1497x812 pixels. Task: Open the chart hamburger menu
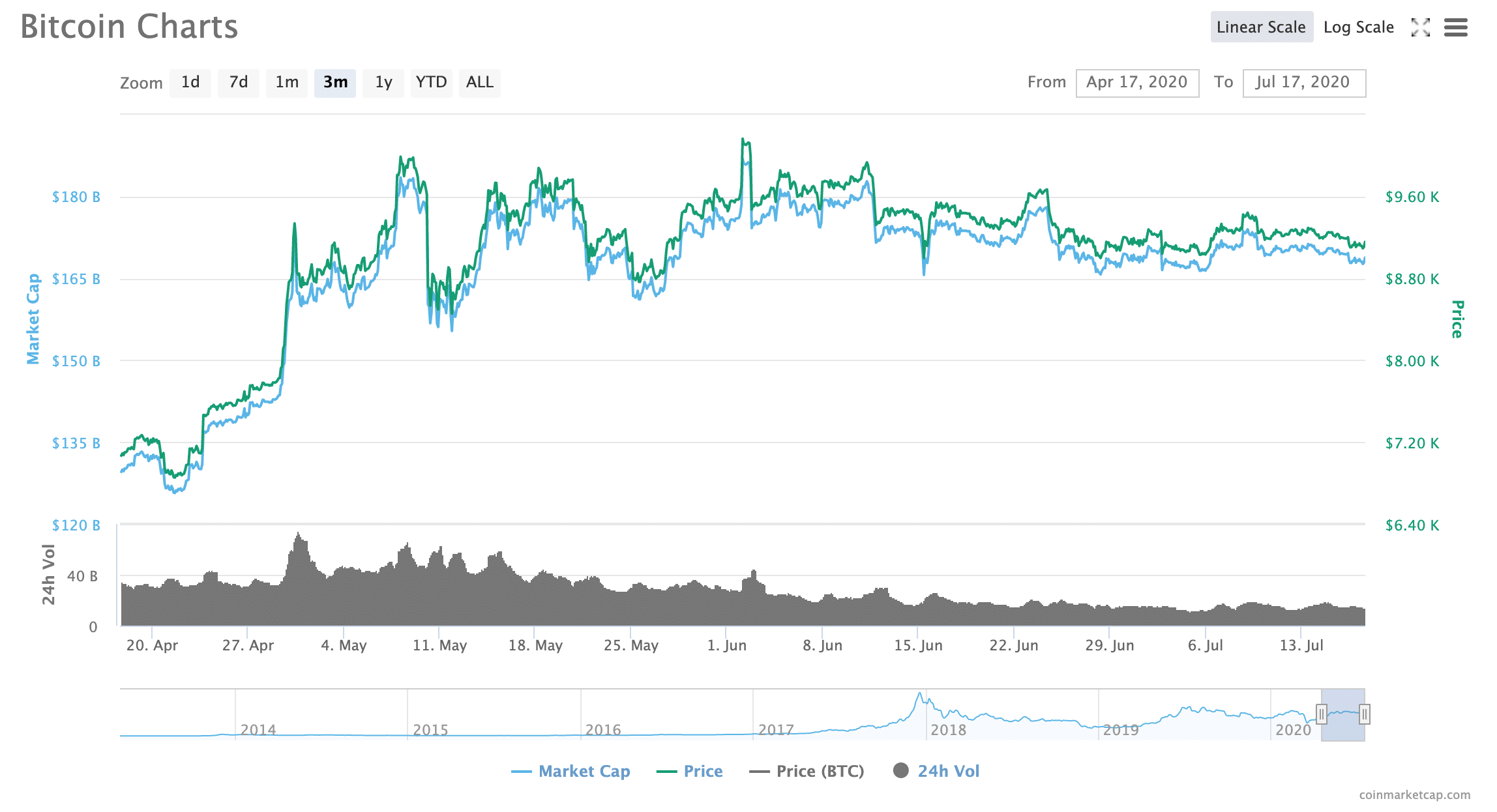coord(1455,27)
